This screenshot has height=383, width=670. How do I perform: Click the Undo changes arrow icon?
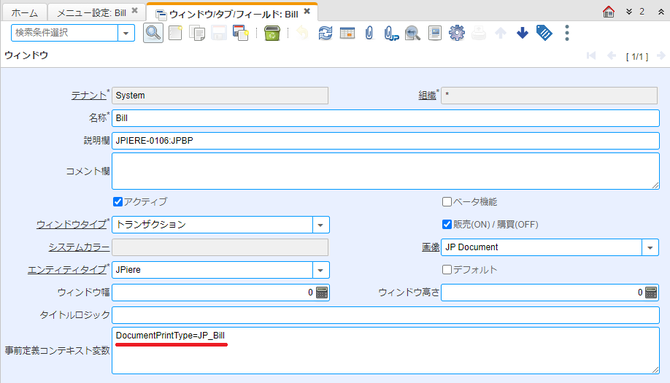(x=303, y=33)
